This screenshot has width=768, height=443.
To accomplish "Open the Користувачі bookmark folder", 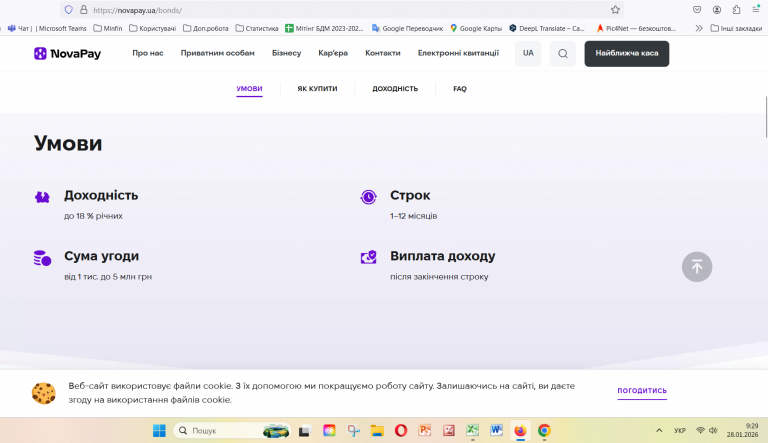I will click(x=152, y=28).
